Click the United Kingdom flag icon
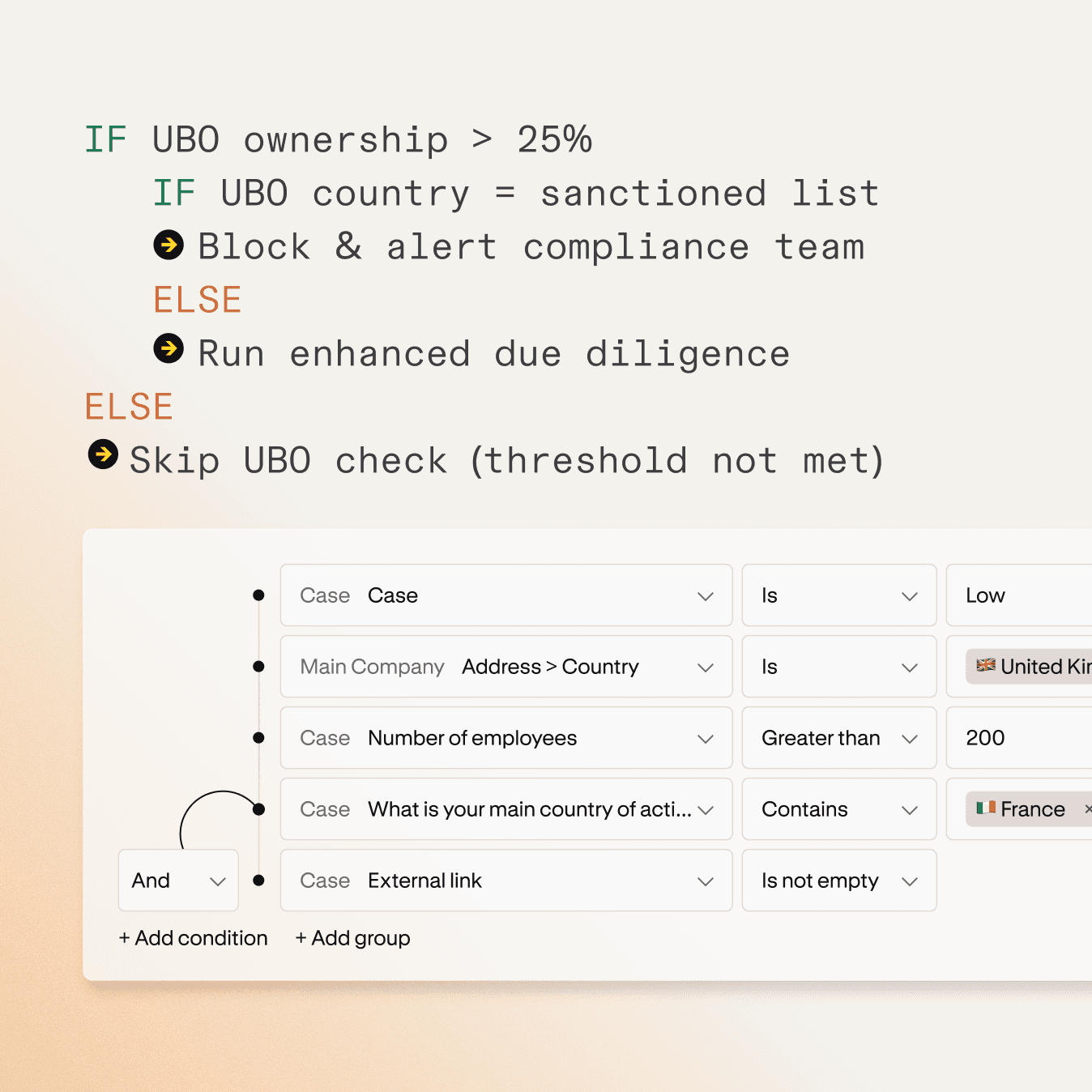 pyautogui.click(x=986, y=666)
